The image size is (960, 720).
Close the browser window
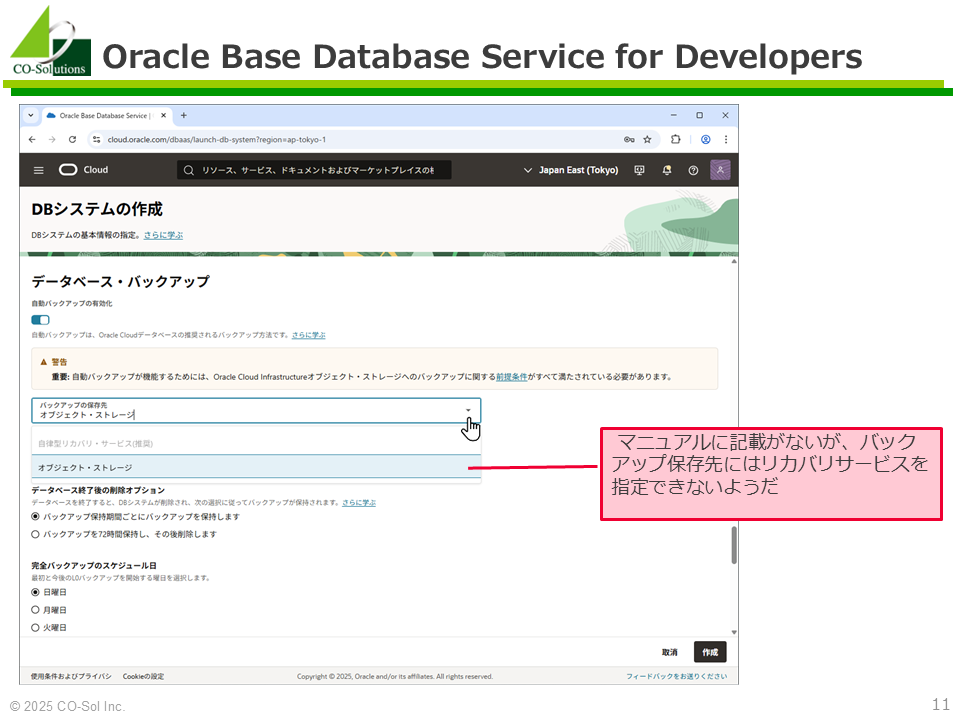point(726,115)
